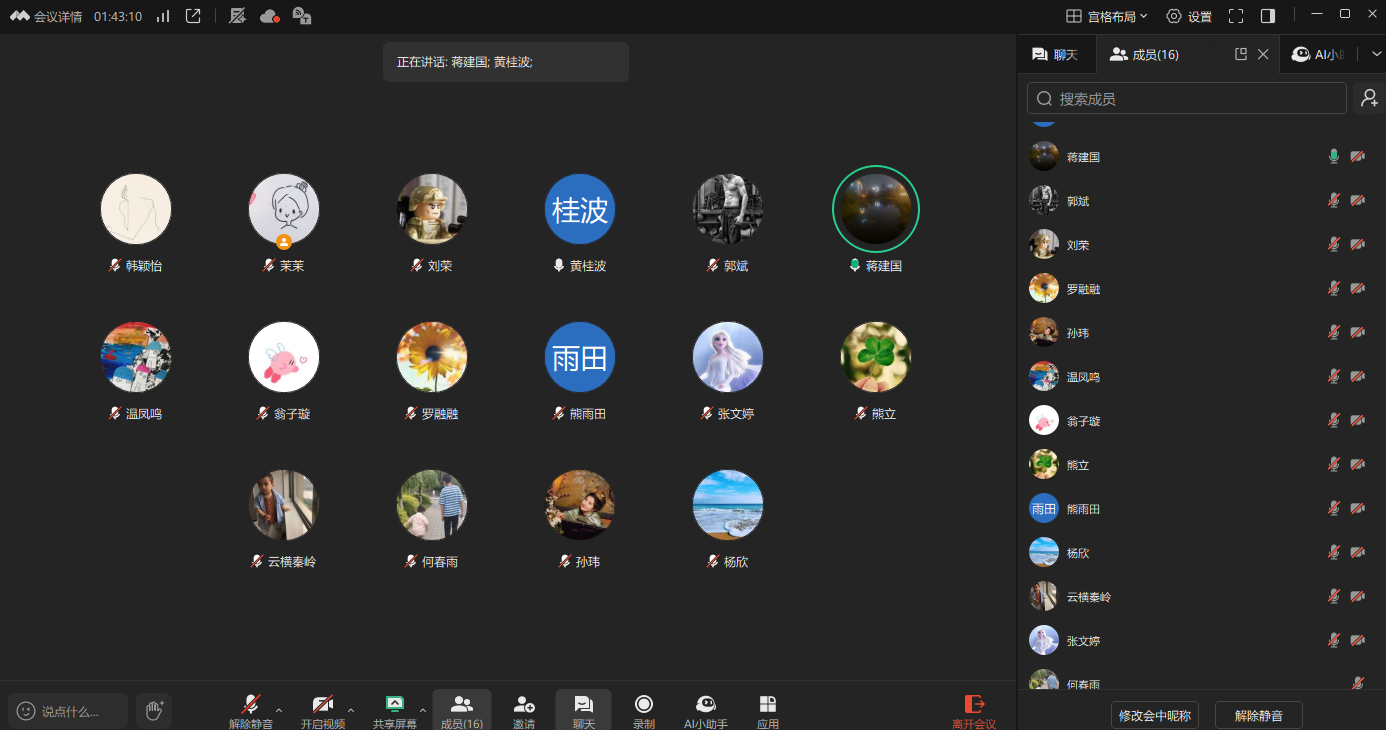This screenshot has height=730, width=1386.
Task: Toggle the sidebar panel icon in top bar
Action: coord(1268,16)
